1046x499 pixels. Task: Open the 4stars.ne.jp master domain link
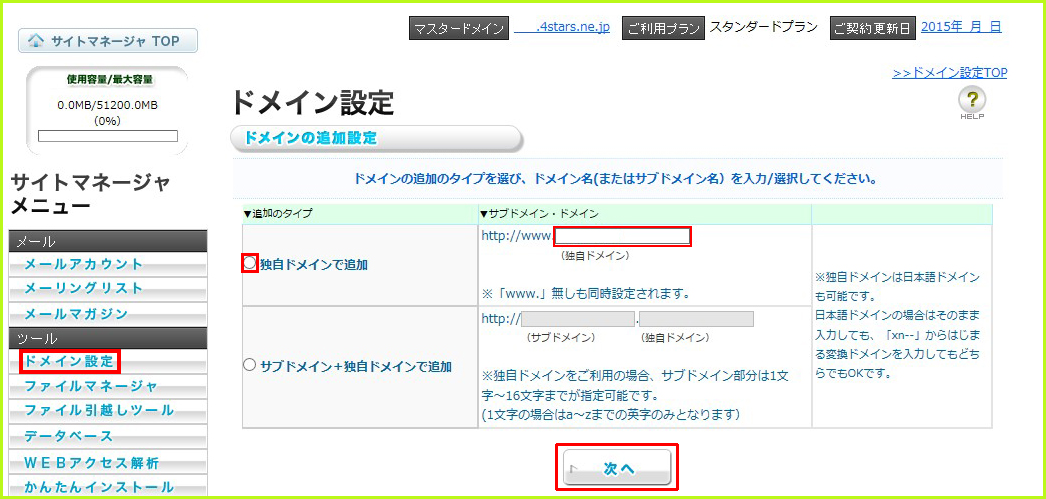(x=561, y=27)
